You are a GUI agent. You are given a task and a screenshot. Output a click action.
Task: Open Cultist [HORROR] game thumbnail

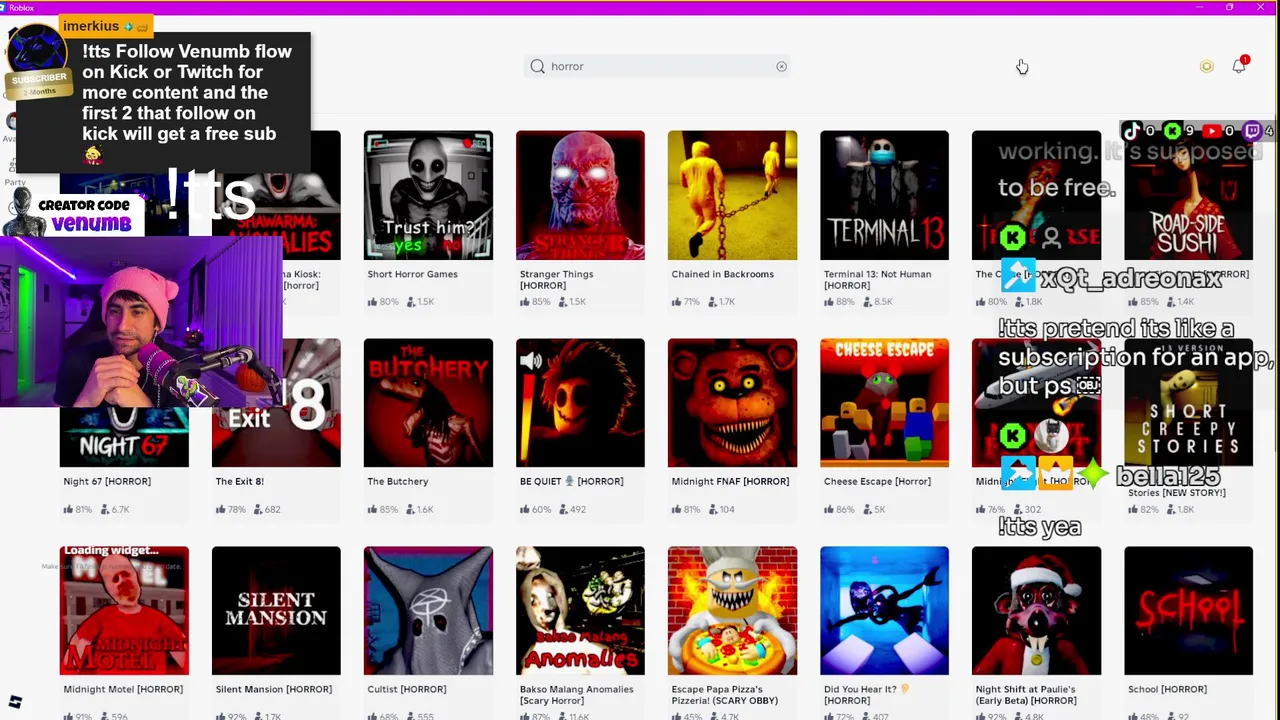click(428, 611)
